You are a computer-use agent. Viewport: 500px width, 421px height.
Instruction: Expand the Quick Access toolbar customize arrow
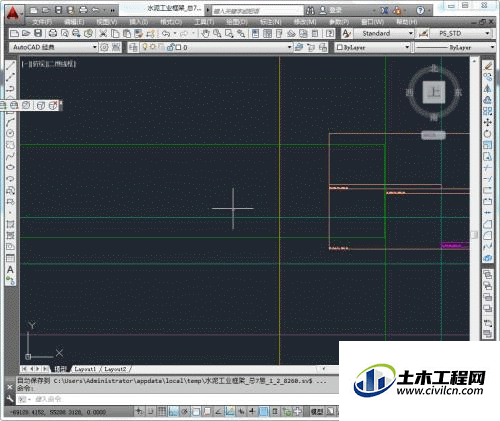pyautogui.click(x=113, y=10)
